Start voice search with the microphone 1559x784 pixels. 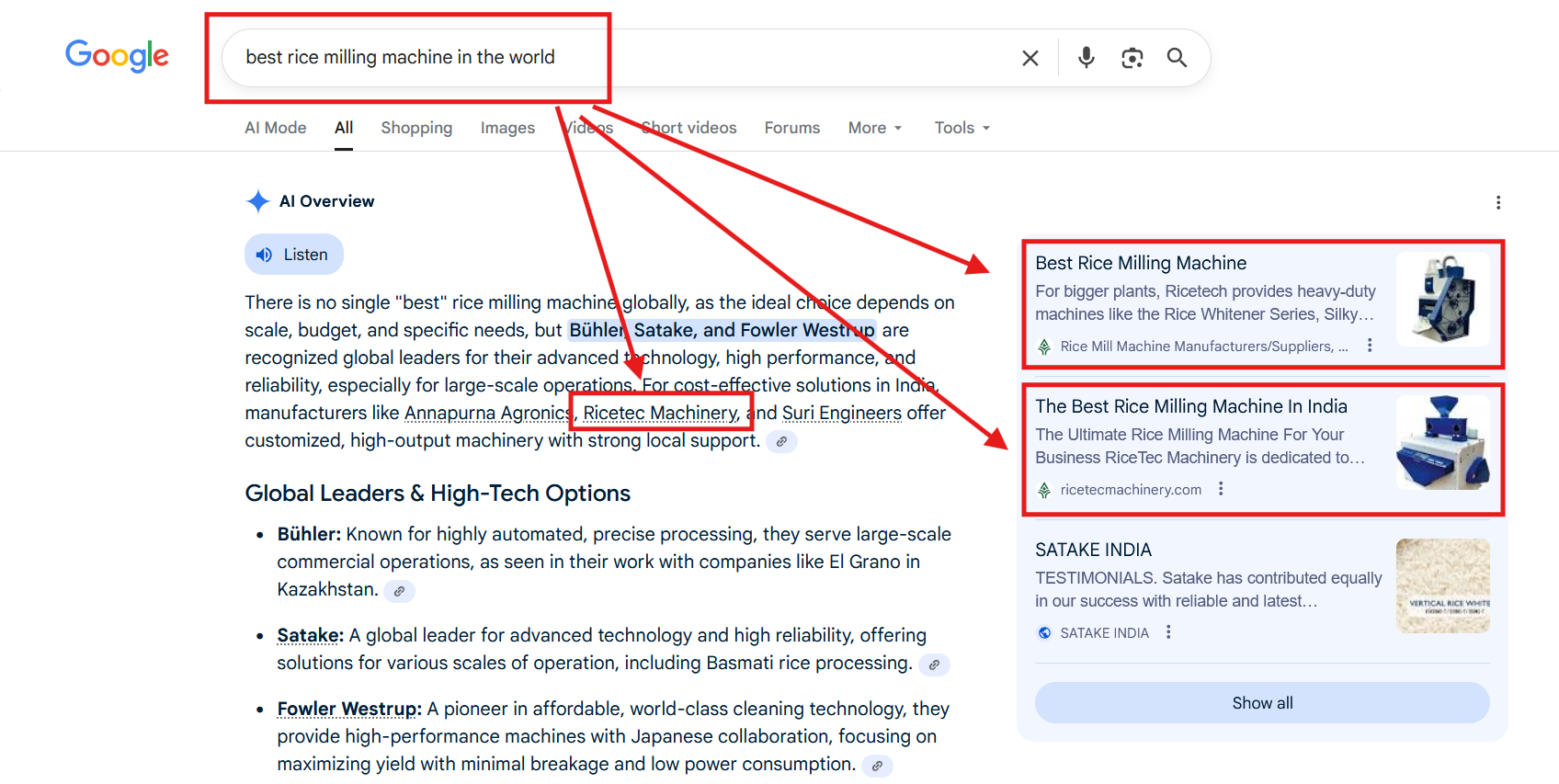[x=1086, y=58]
